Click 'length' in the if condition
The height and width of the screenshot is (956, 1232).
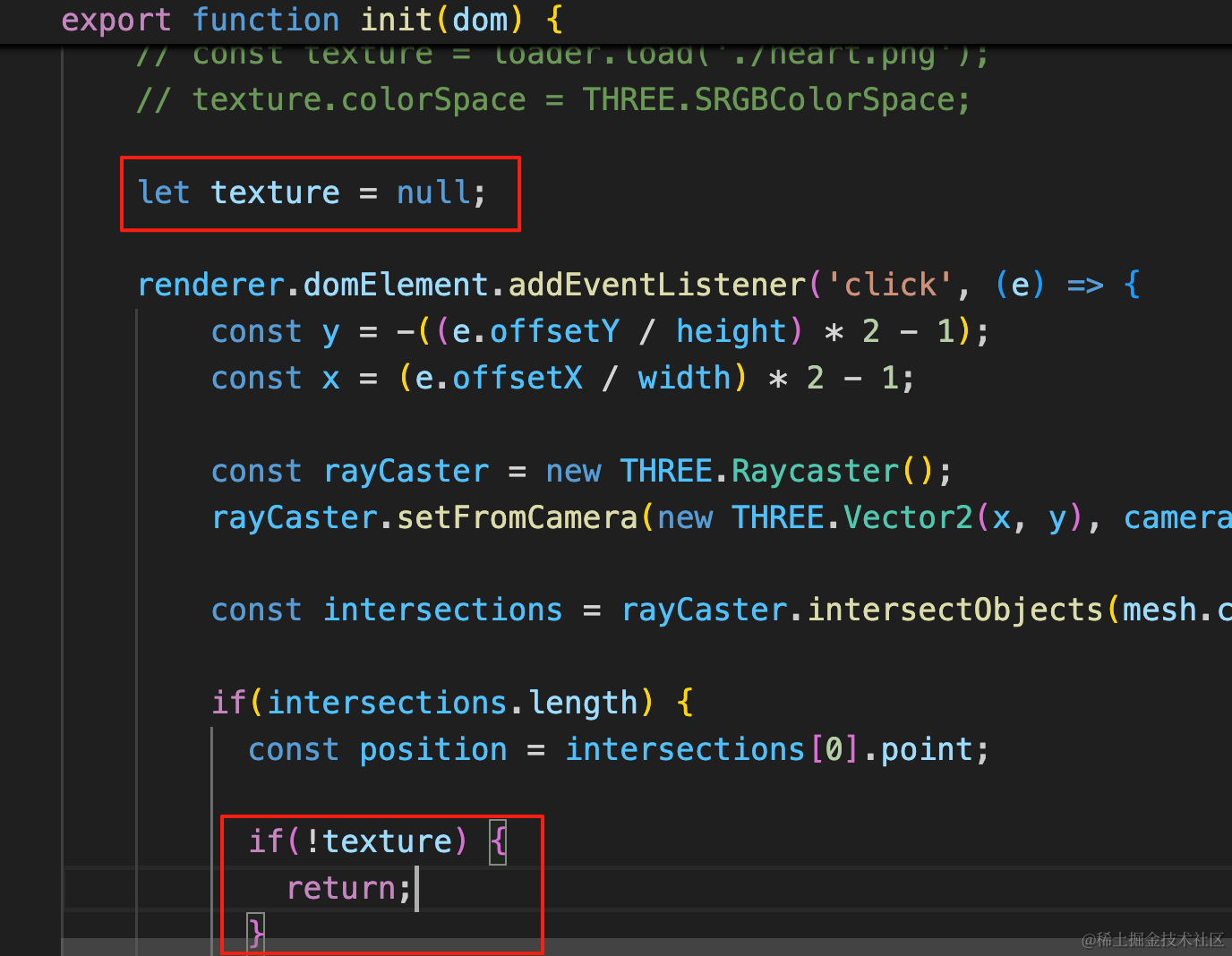click(583, 703)
